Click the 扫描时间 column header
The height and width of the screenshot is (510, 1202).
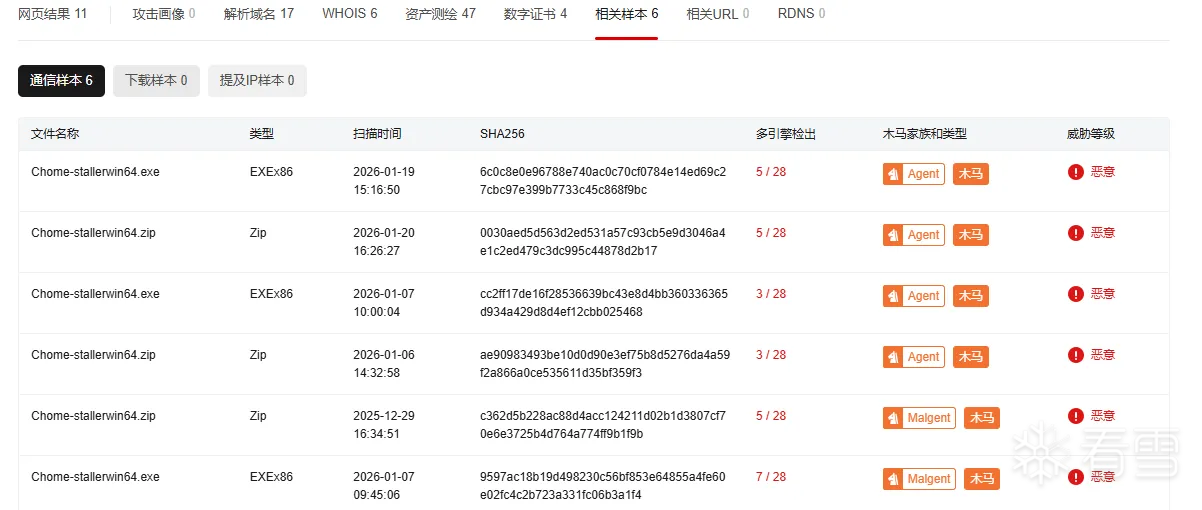[377, 134]
